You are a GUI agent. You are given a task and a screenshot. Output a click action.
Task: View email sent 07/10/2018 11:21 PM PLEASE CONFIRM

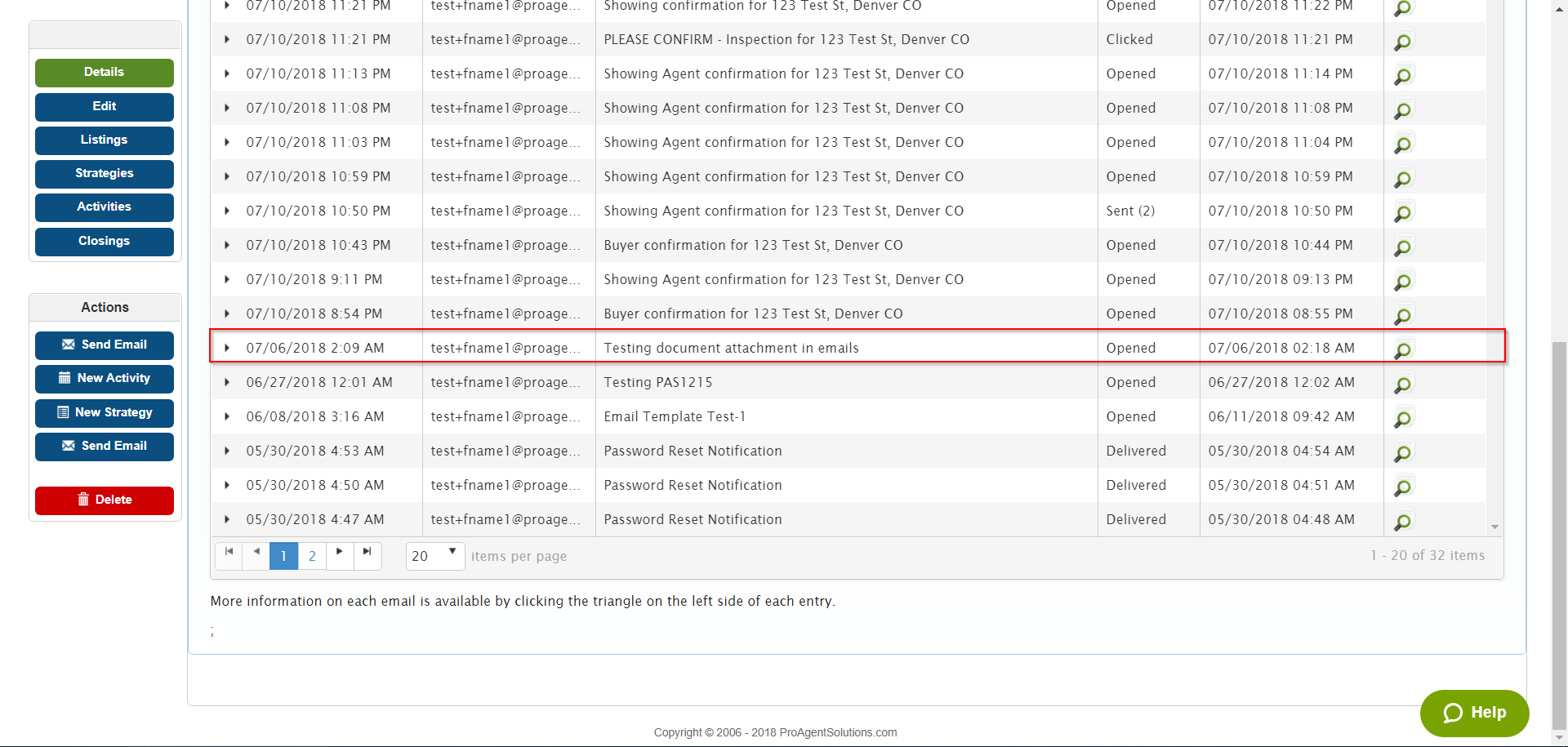1402,42
